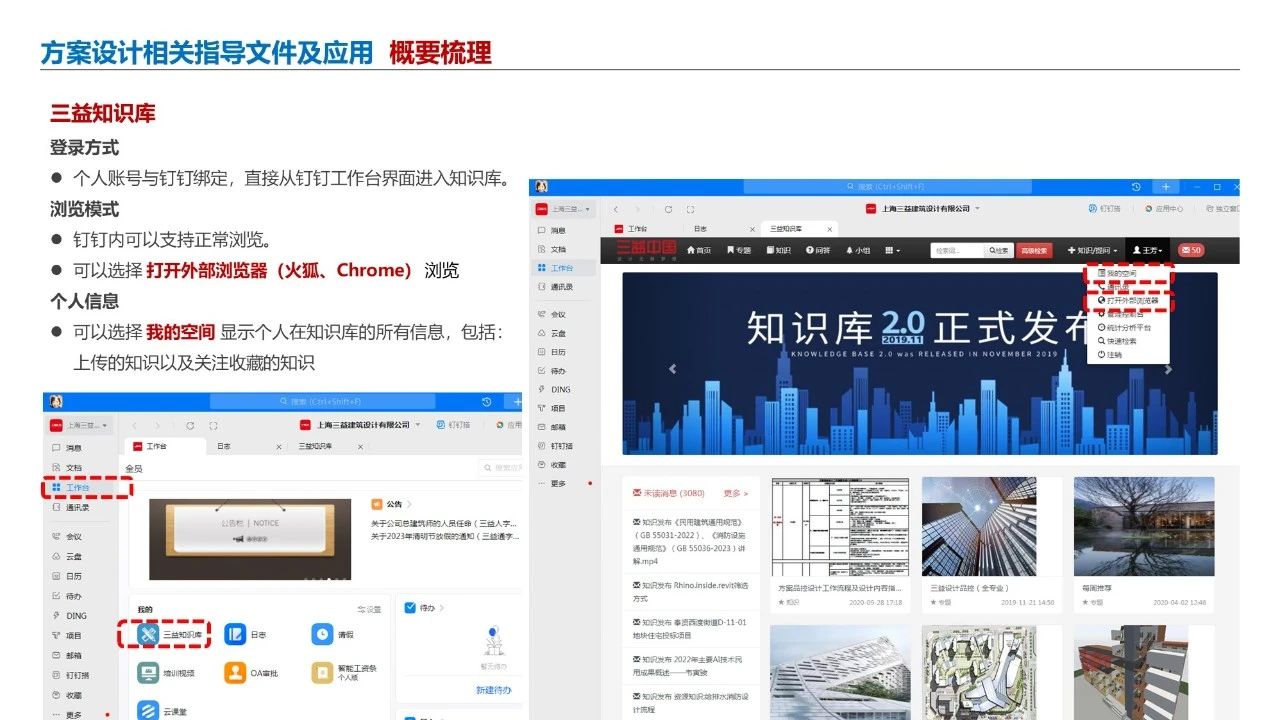Go to next banner slide arrow

(1168, 369)
